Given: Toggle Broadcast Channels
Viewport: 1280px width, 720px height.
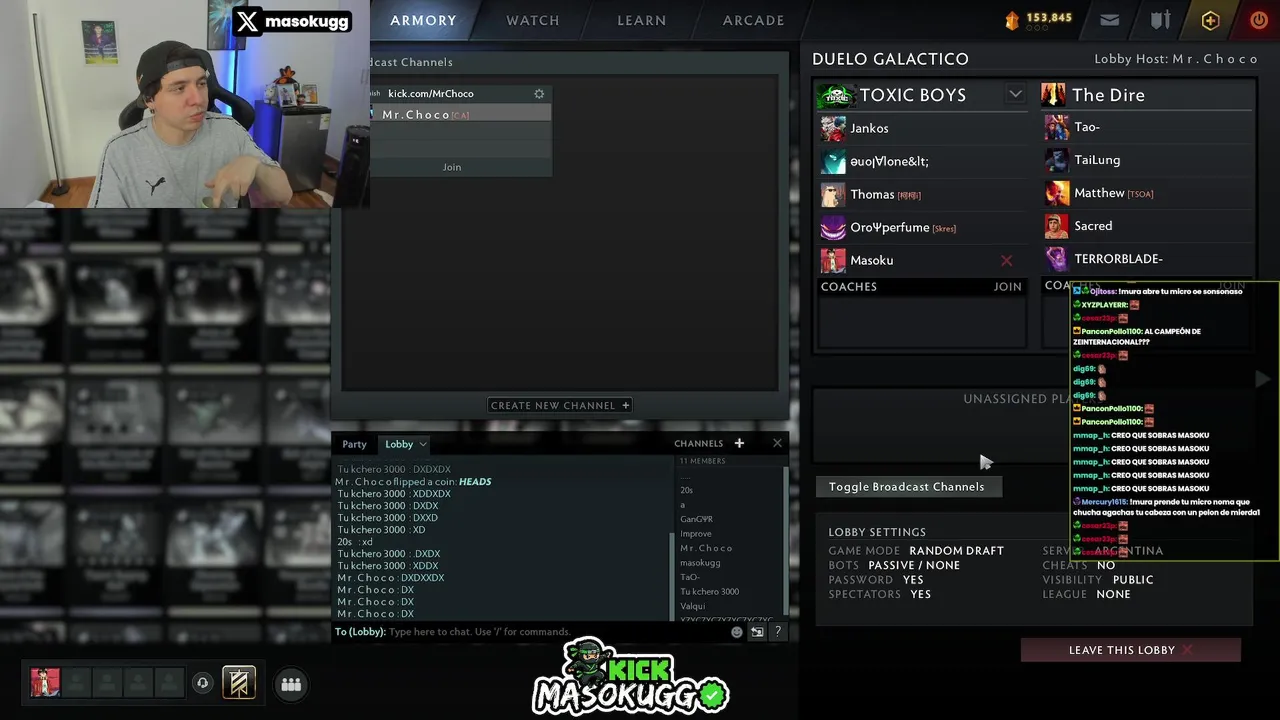Looking at the screenshot, I should coord(907,487).
